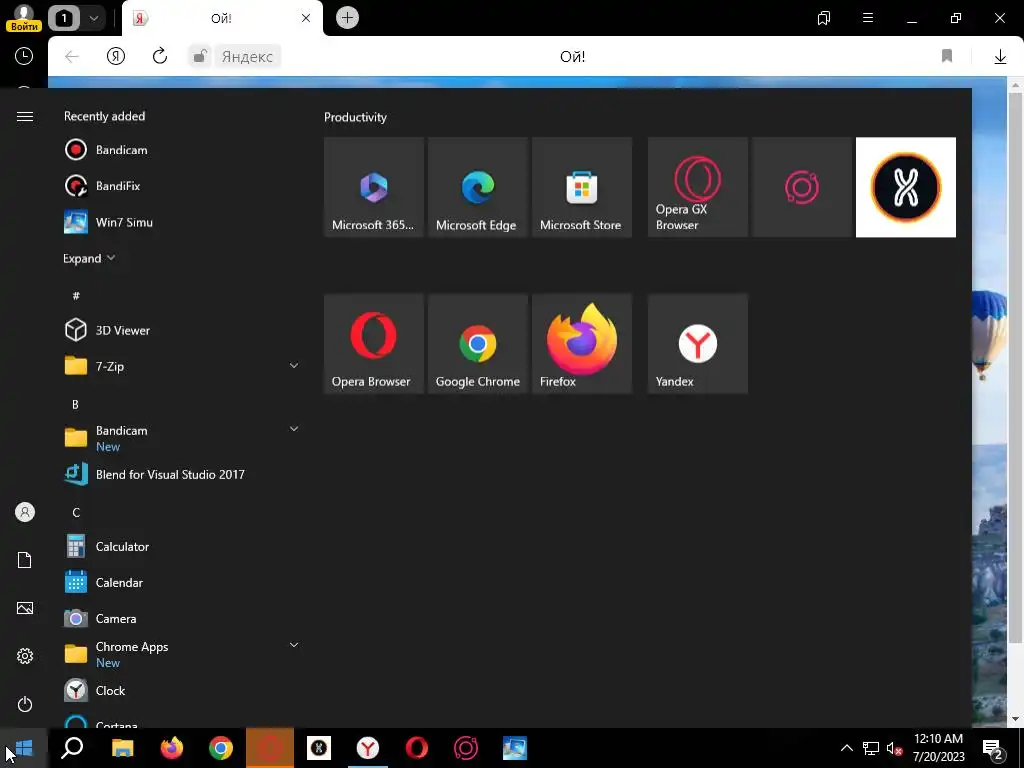
Task: Launch the Firefox tile
Action: pos(582,344)
